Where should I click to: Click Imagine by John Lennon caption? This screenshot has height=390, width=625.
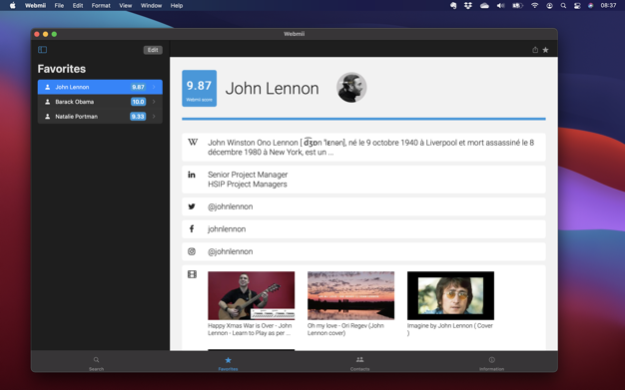(x=450, y=329)
